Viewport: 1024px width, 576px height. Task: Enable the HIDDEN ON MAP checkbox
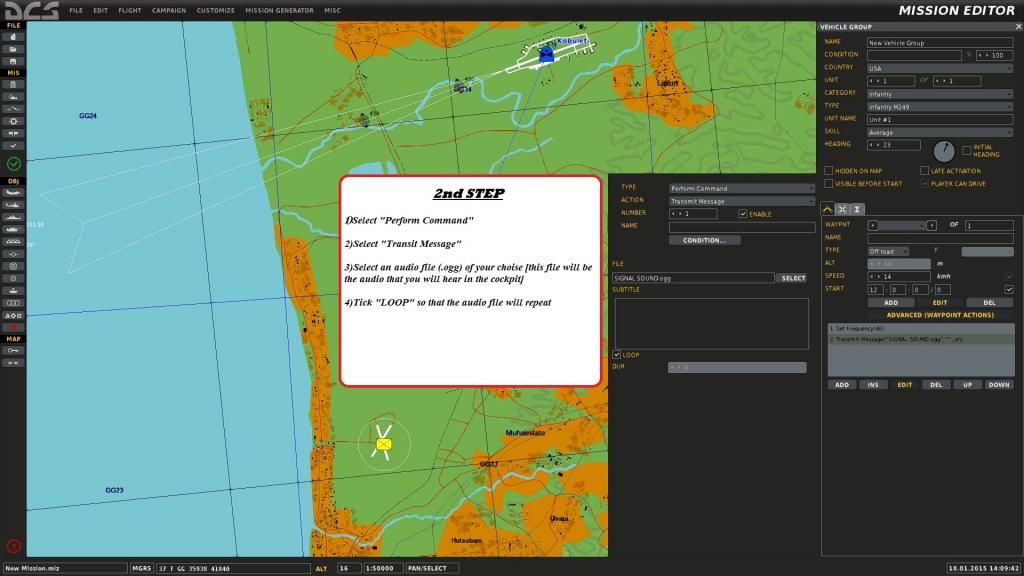point(828,171)
